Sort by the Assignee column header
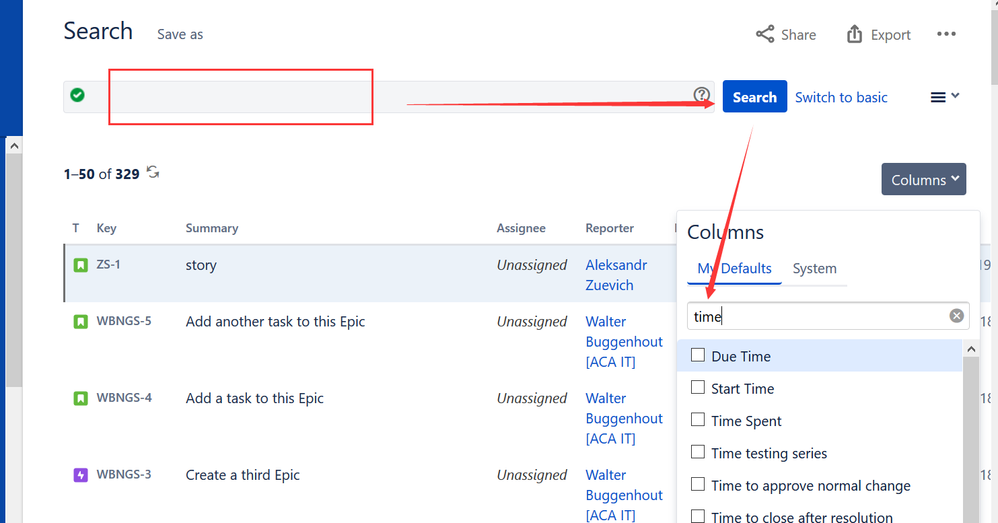Viewport: 998px width, 523px height. [521, 228]
